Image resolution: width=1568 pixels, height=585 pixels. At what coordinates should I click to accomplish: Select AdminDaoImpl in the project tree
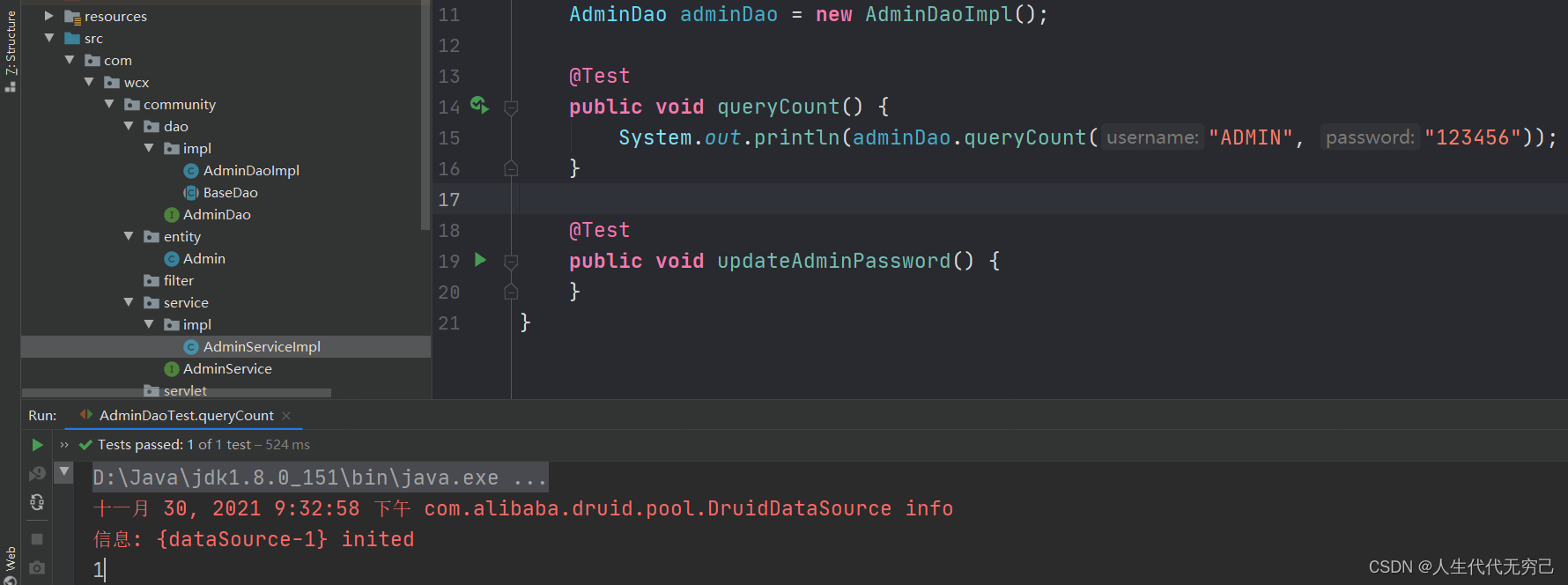251,171
